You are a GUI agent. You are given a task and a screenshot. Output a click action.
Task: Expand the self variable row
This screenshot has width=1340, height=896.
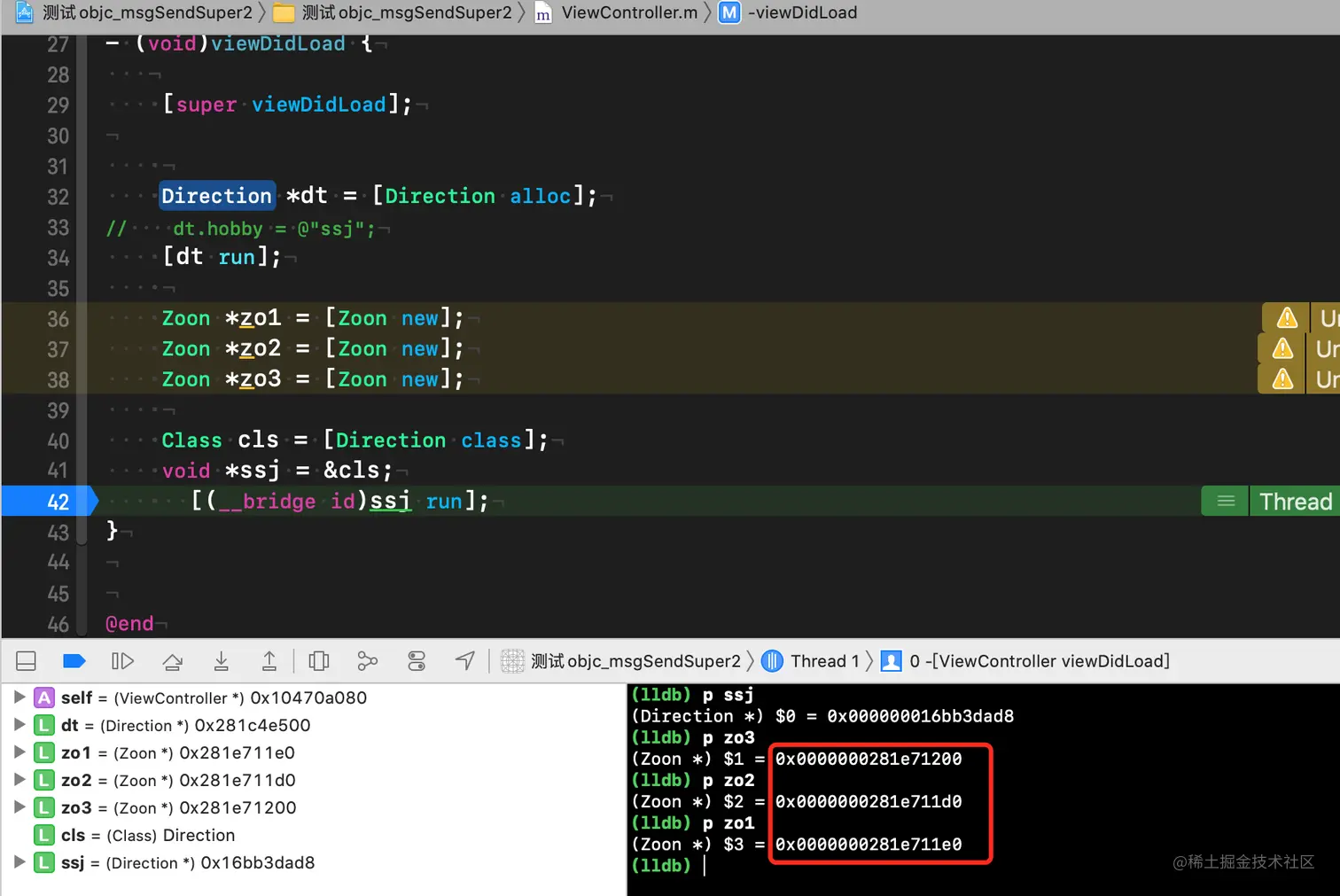click(x=19, y=697)
